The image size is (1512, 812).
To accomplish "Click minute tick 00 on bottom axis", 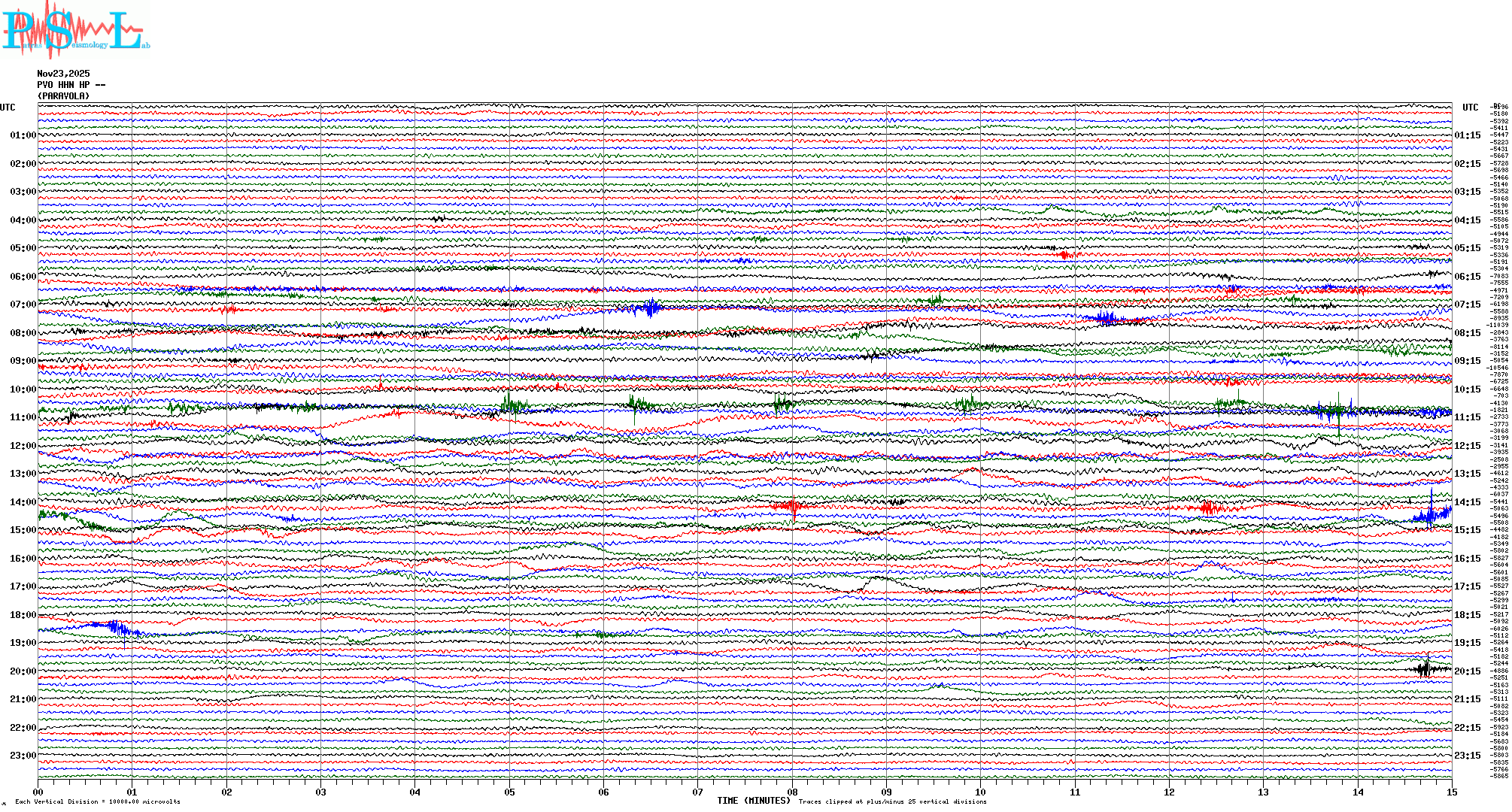I will pyautogui.click(x=38, y=792).
